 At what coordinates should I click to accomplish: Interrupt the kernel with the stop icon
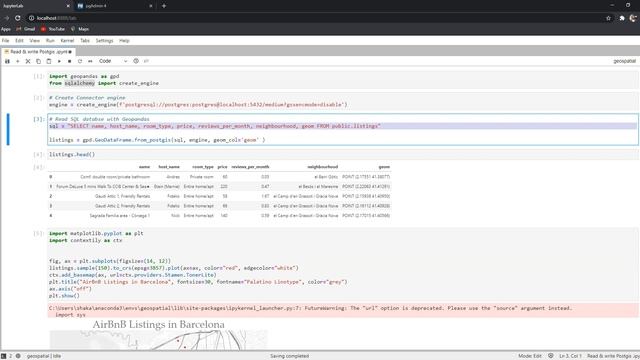tap(69, 61)
